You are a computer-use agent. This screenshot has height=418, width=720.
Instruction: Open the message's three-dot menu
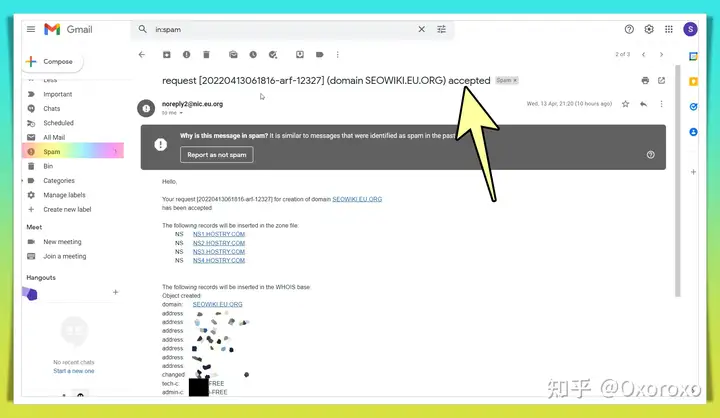(x=661, y=104)
